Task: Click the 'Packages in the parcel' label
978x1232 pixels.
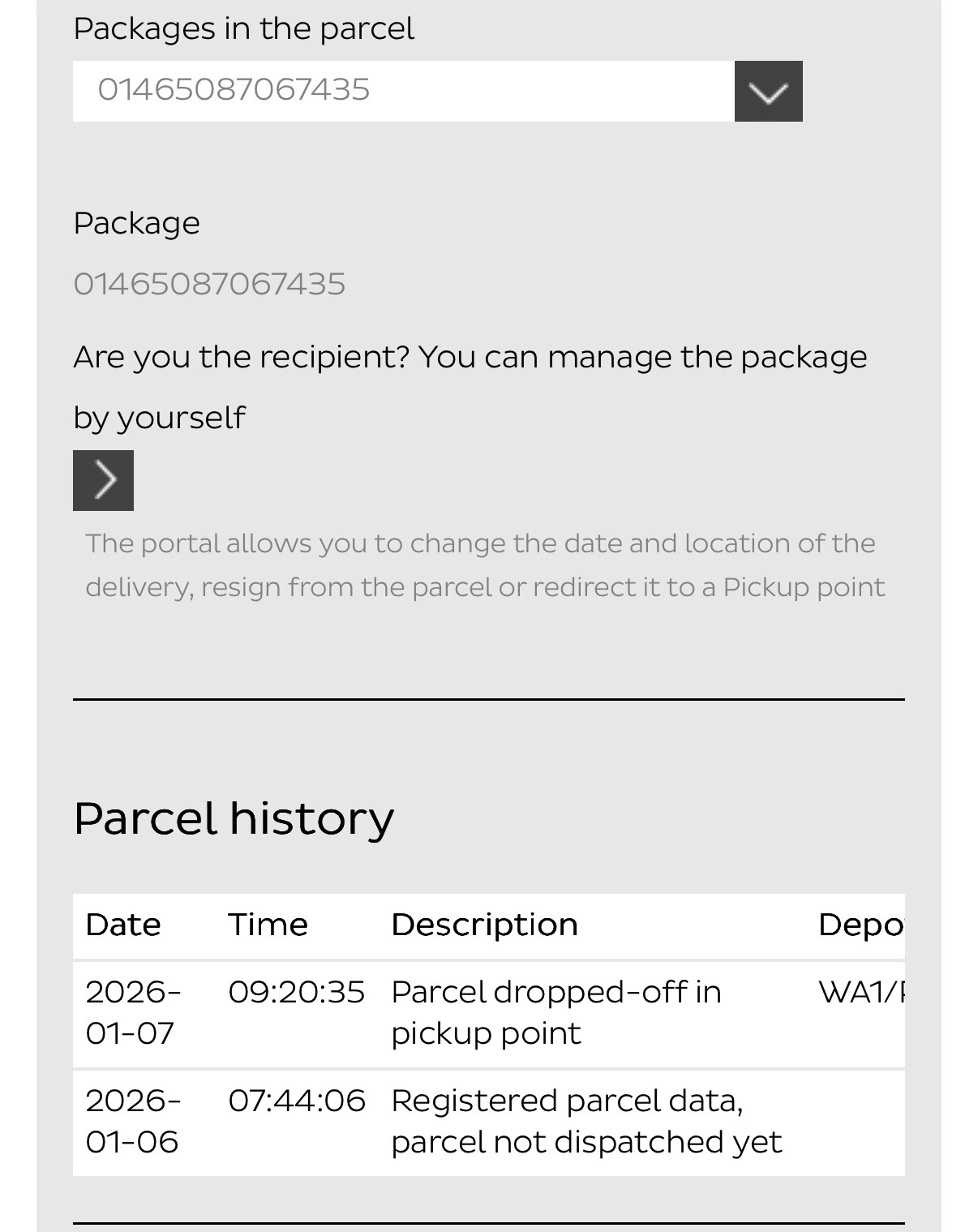Action: point(243,29)
